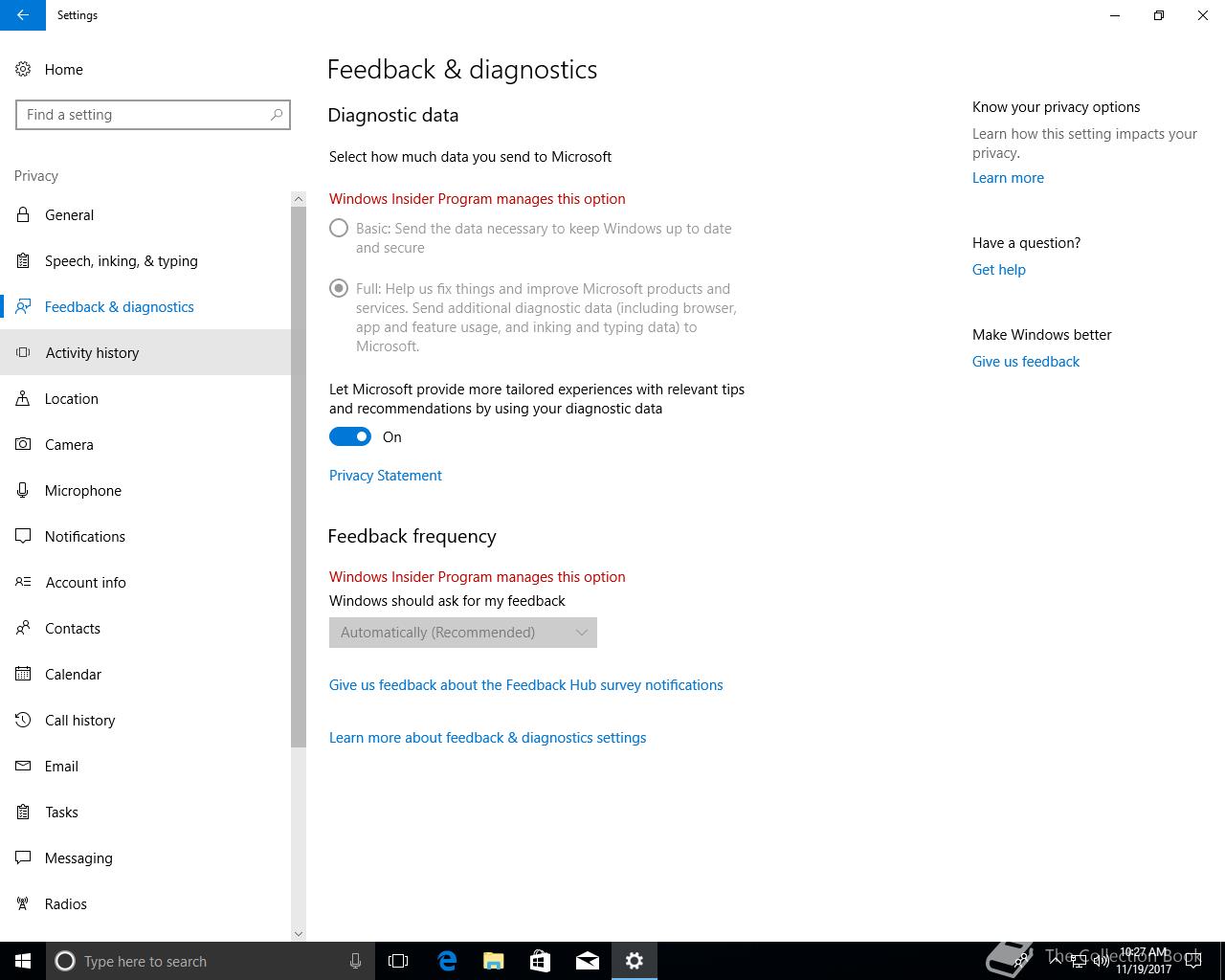Click the Cortana microphone icon in search box
1225x980 pixels.
click(355, 961)
